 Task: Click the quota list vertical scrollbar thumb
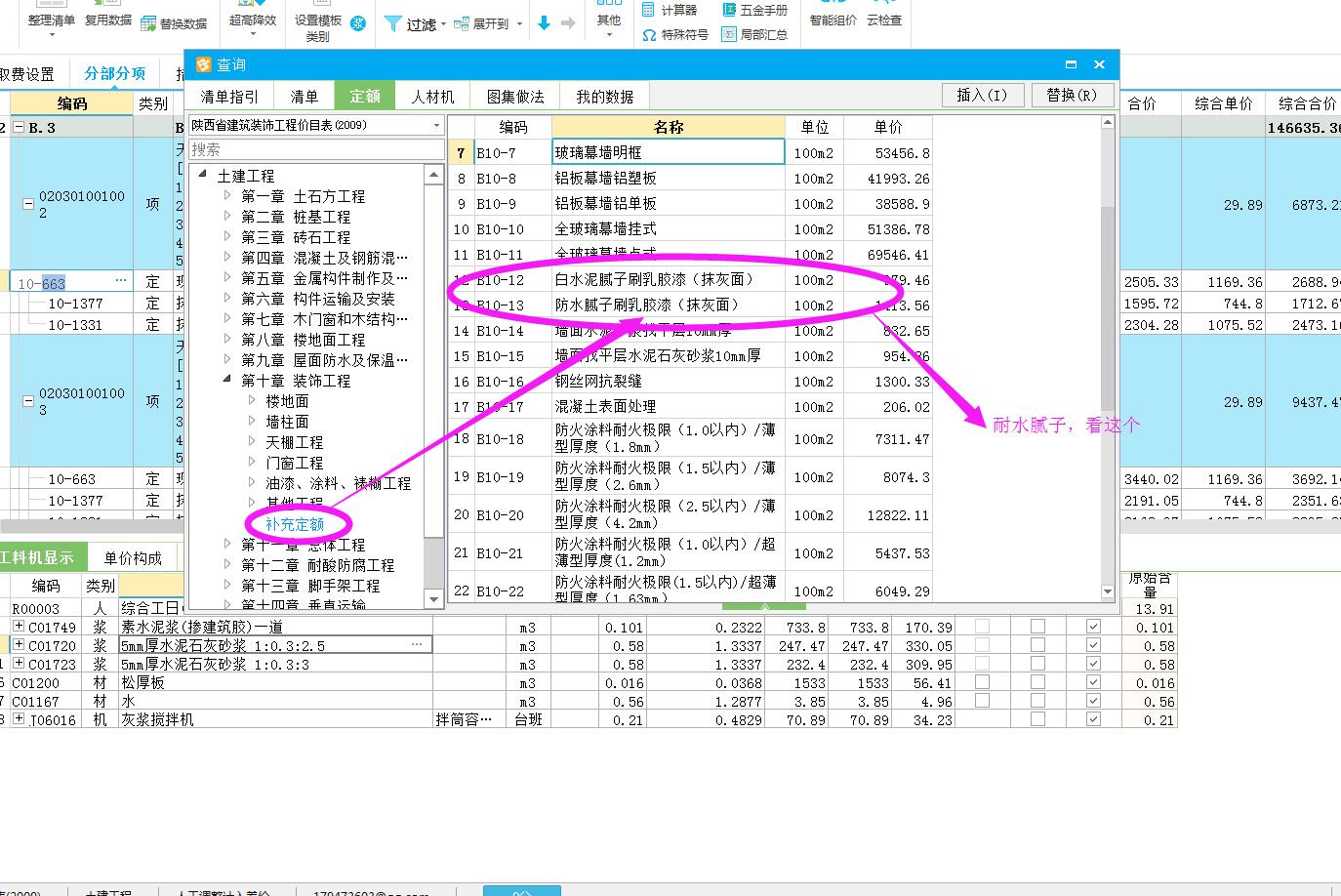[1107, 307]
